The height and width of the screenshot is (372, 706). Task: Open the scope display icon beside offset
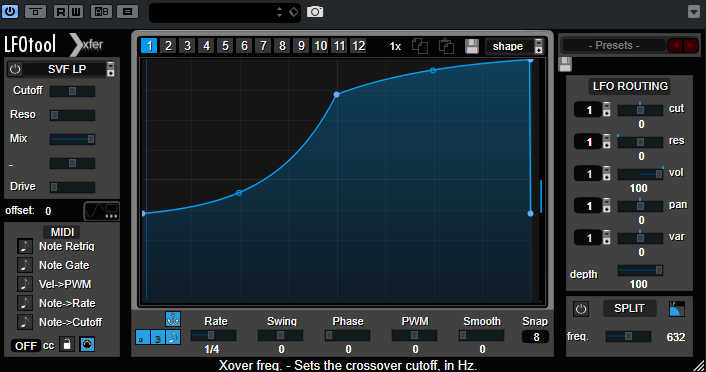(102, 211)
